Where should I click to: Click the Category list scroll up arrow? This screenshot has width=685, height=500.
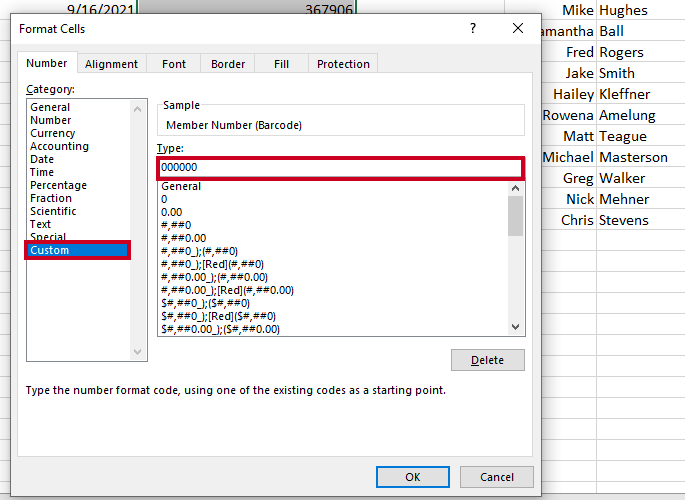(138, 109)
